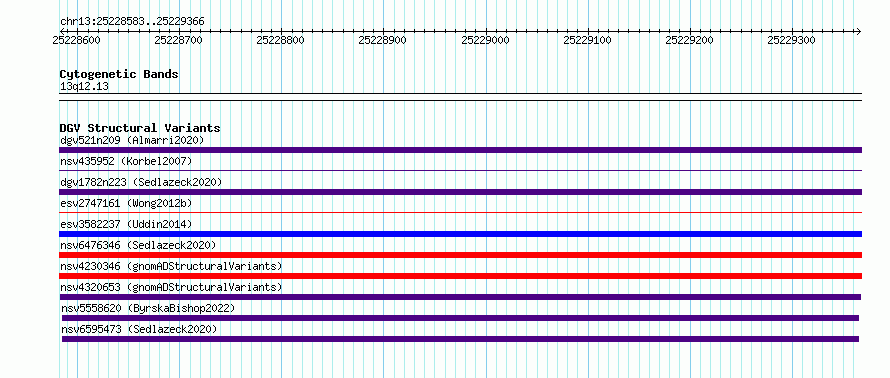Open the nsv4320653 (gnomADStructuralVariants) label
This screenshot has height=378, width=890.
pos(171,287)
